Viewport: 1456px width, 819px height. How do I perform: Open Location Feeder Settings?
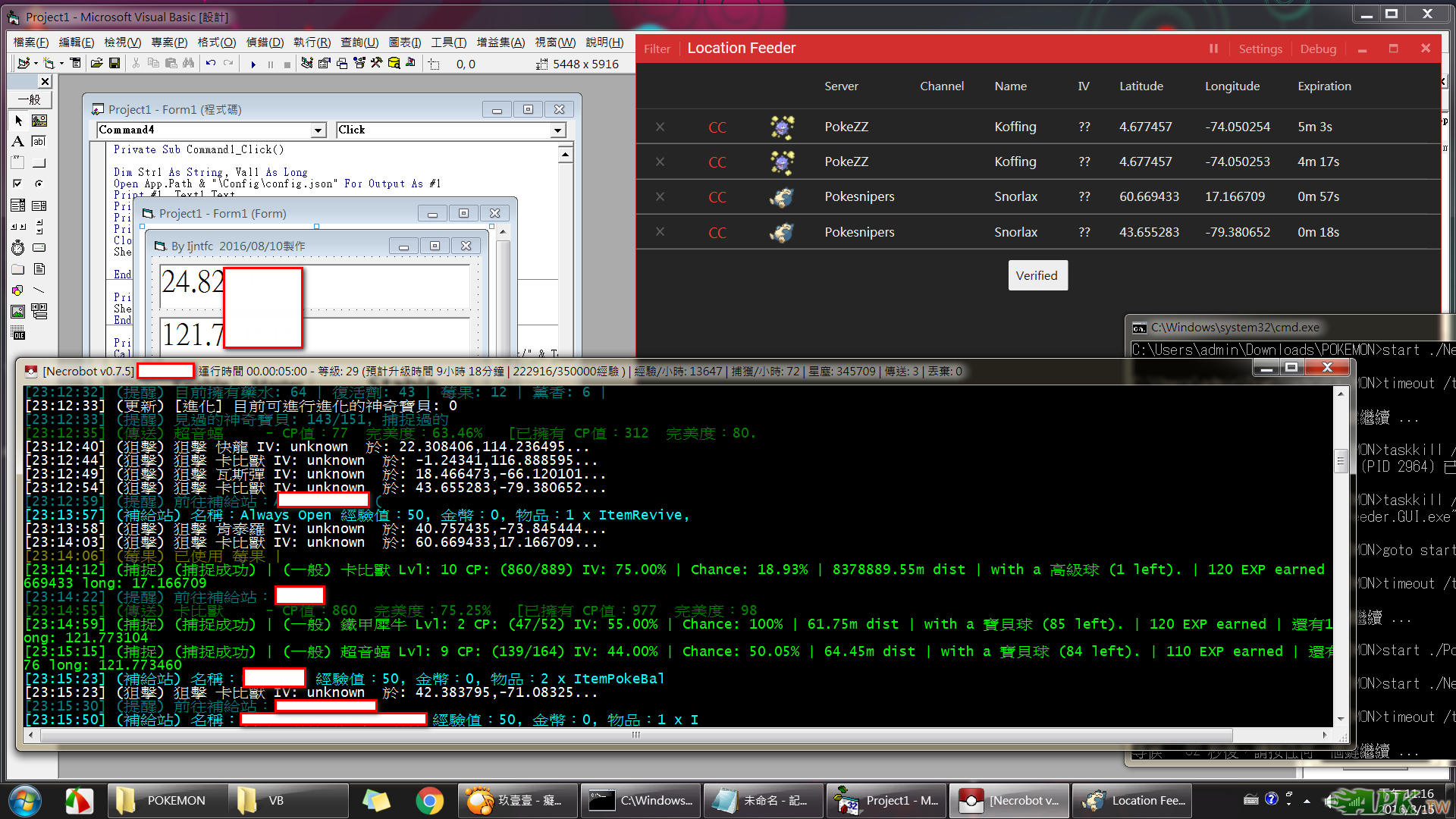click(x=1260, y=49)
